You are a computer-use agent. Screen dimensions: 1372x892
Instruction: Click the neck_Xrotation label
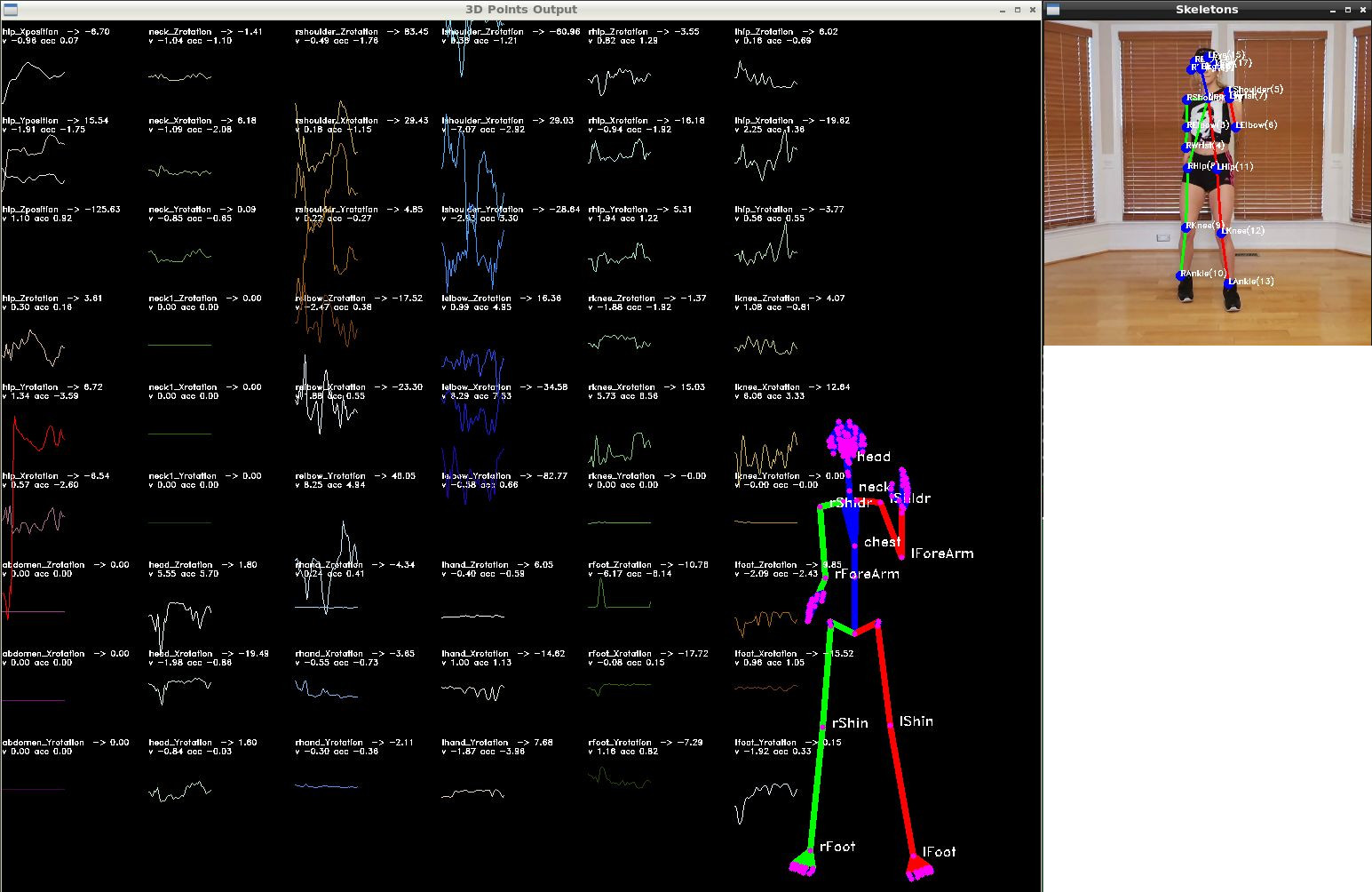coord(180,120)
